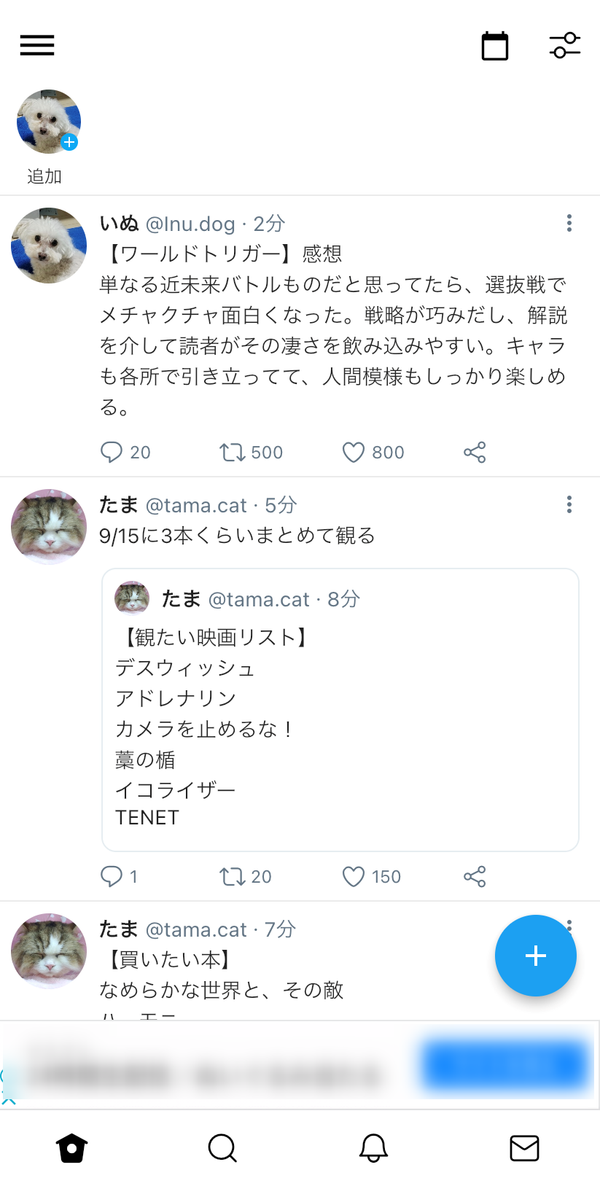
Task: Open the filter sliders settings icon
Action: [x=565, y=46]
